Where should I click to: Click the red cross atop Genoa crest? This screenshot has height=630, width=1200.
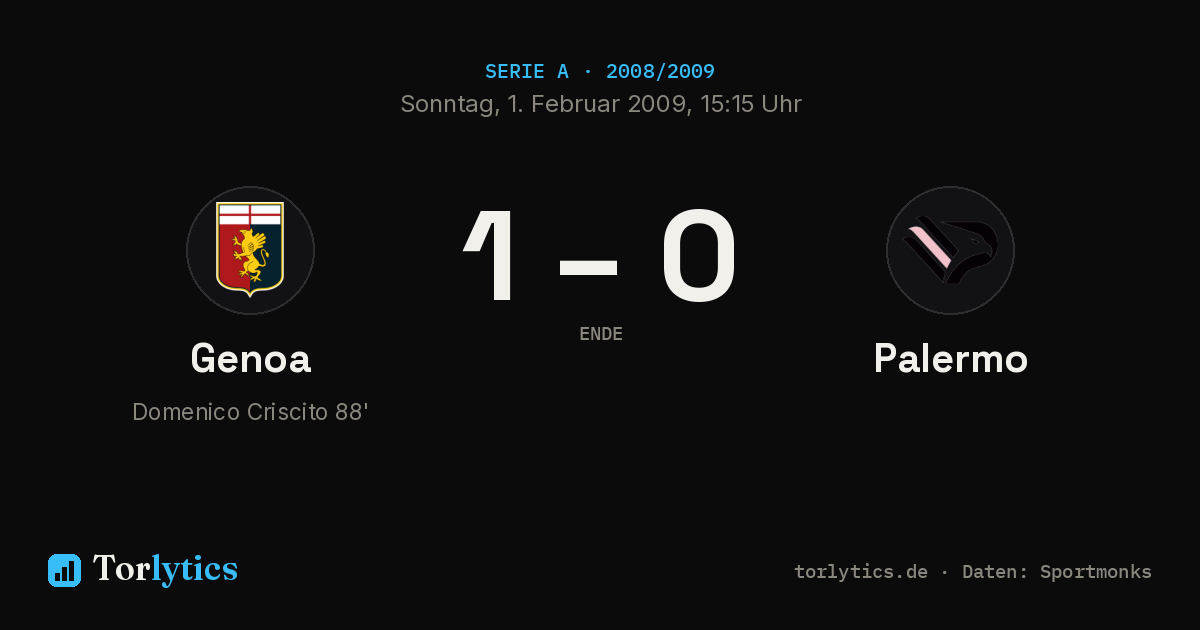pyautogui.click(x=250, y=215)
